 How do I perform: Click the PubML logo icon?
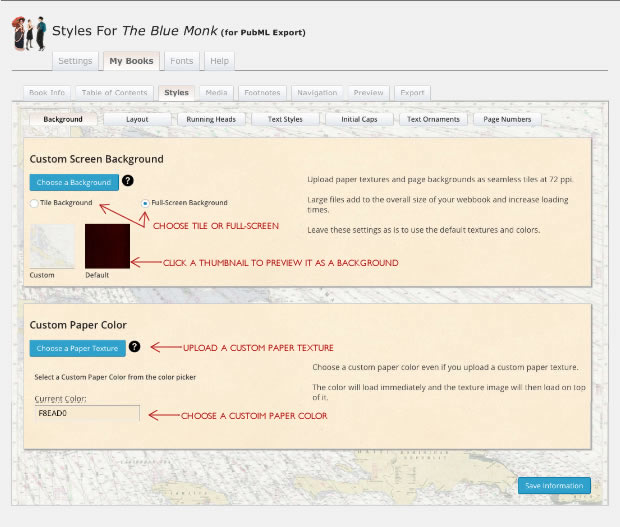click(x=28, y=33)
